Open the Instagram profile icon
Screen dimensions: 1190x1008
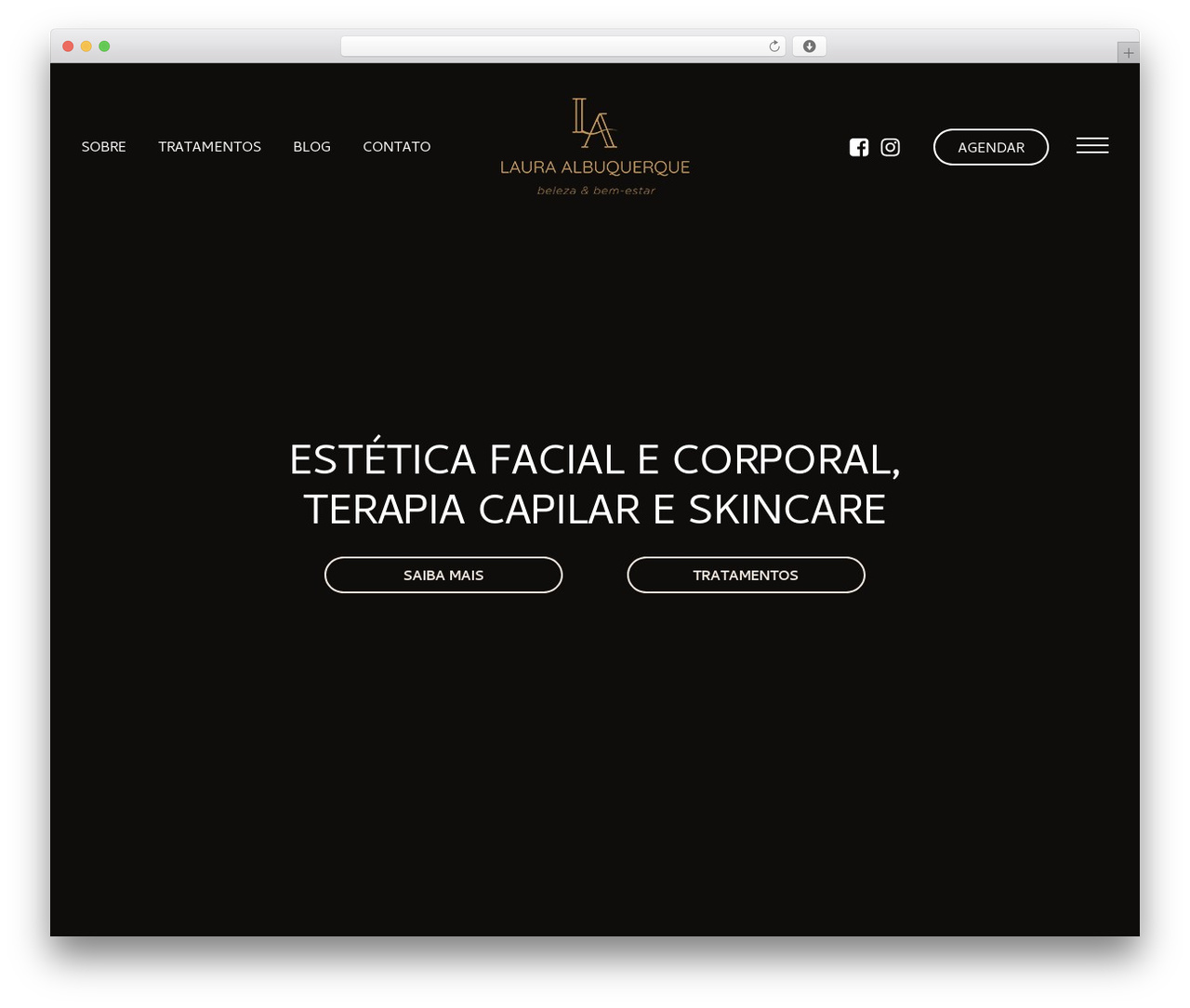[891, 147]
